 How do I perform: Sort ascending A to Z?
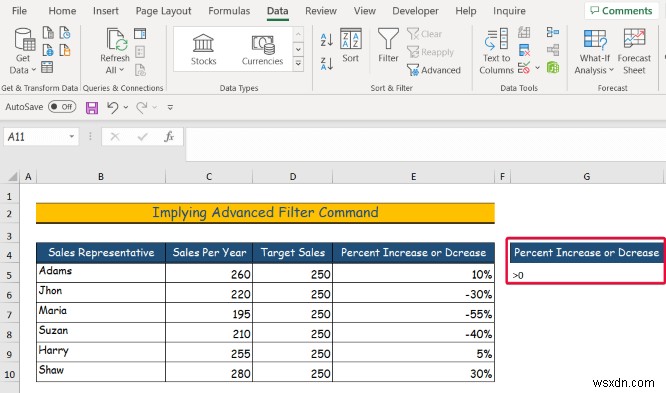pyautogui.click(x=326, y=40)
